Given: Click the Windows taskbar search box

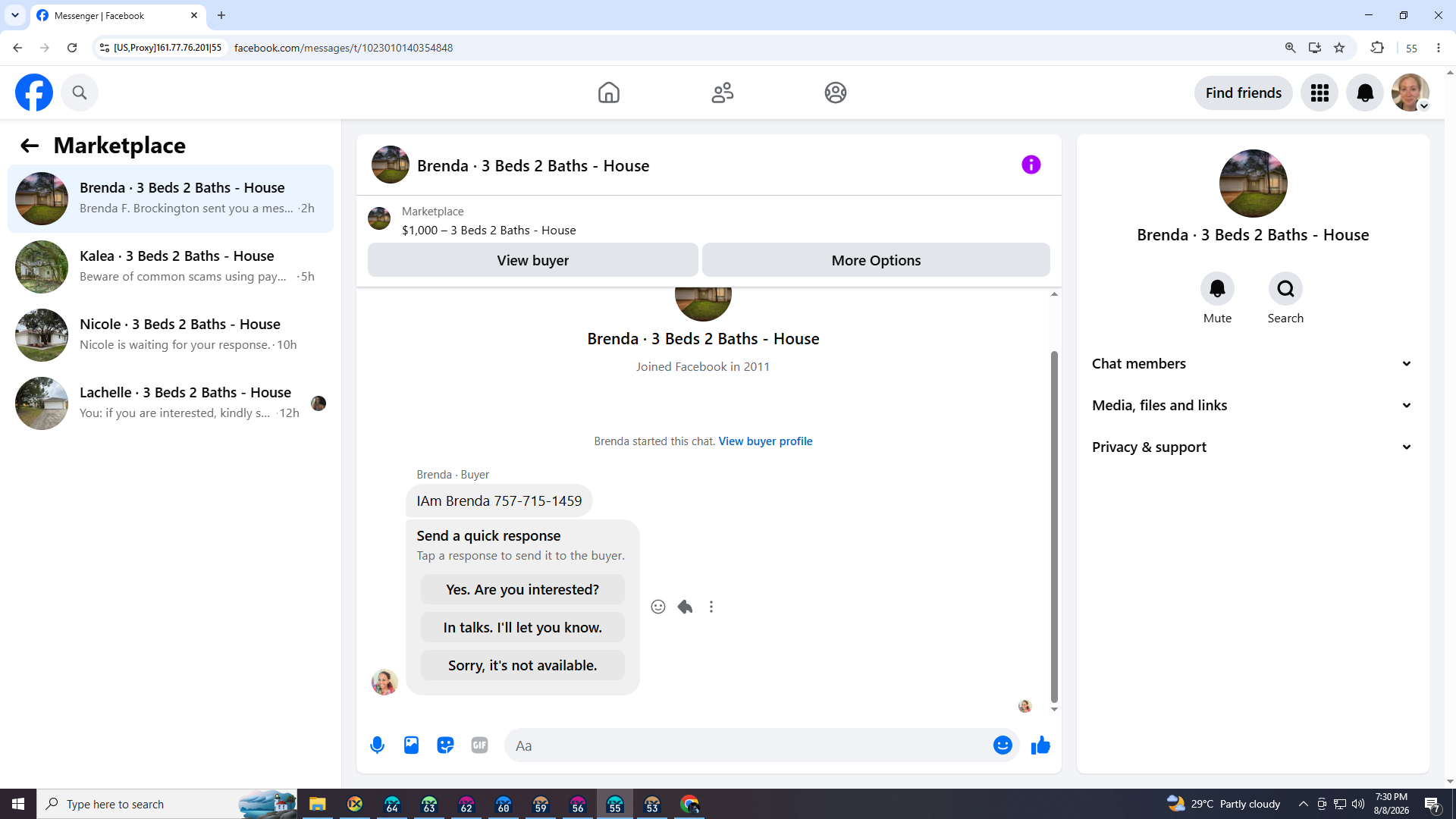Looking at the screenshot, I should 167,804.
